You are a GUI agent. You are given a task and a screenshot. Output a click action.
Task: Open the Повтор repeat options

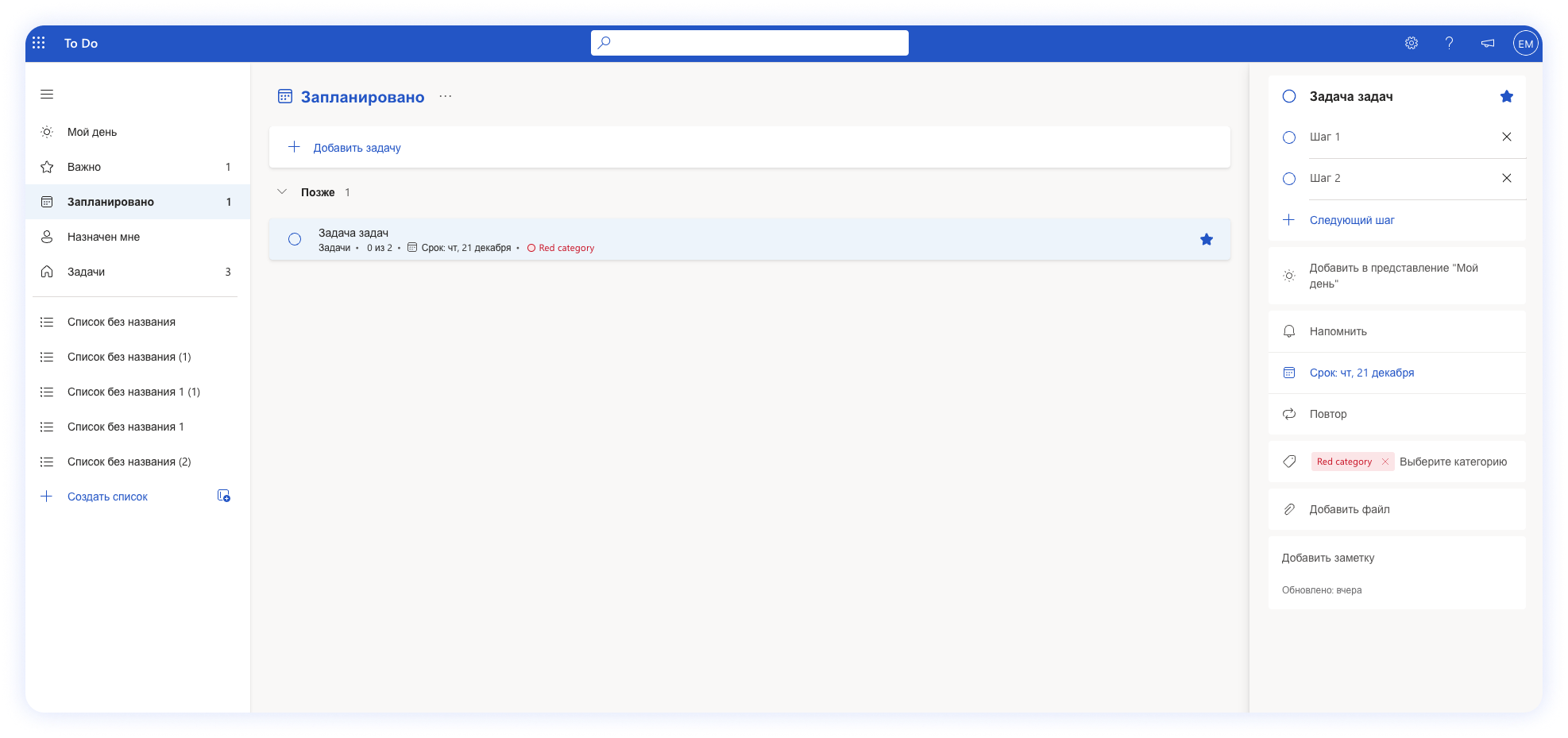click(1327, 414)
